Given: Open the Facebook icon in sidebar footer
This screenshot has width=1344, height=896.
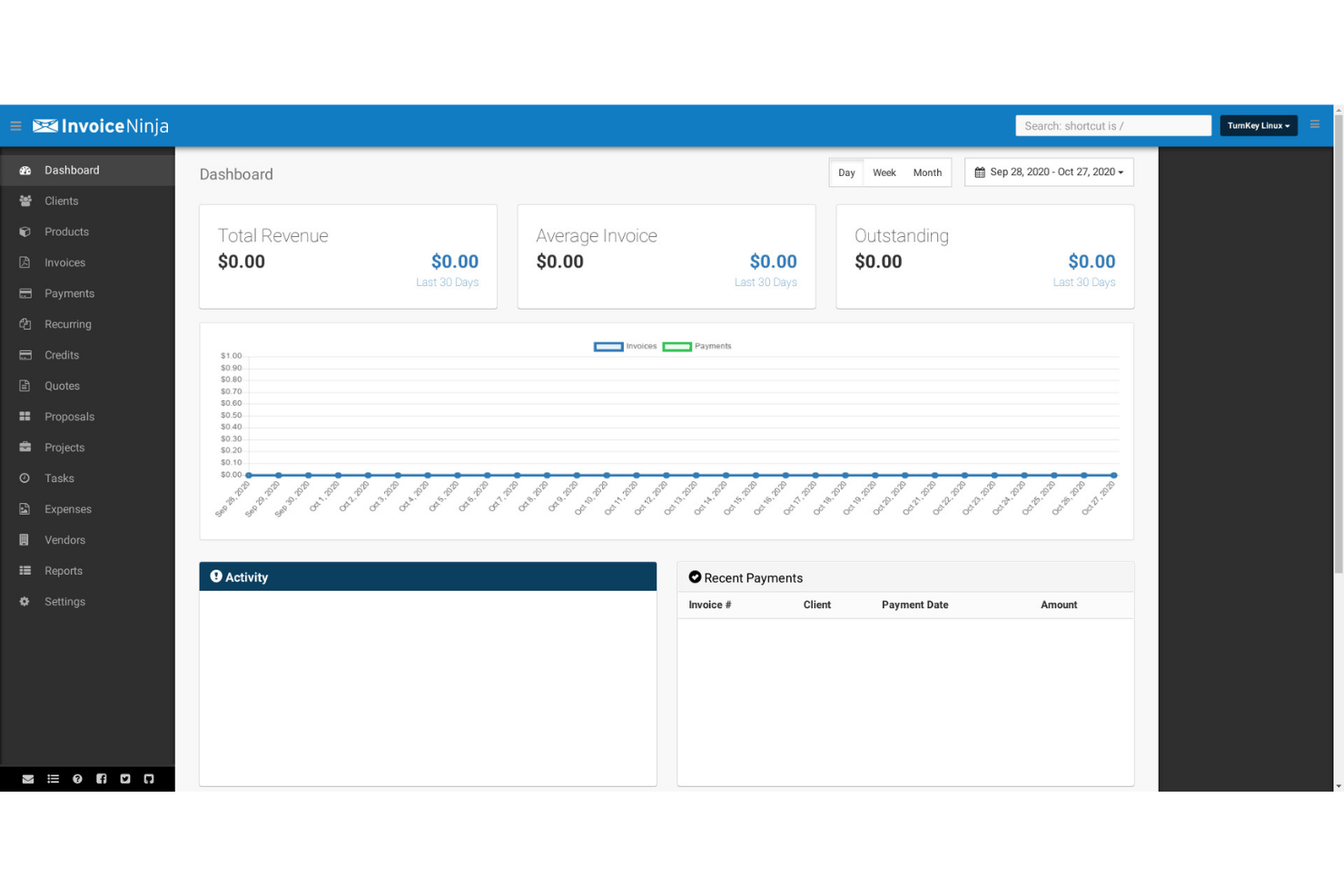Looking at the screenshot, I should pyautogui.click(x=101, y=779).
